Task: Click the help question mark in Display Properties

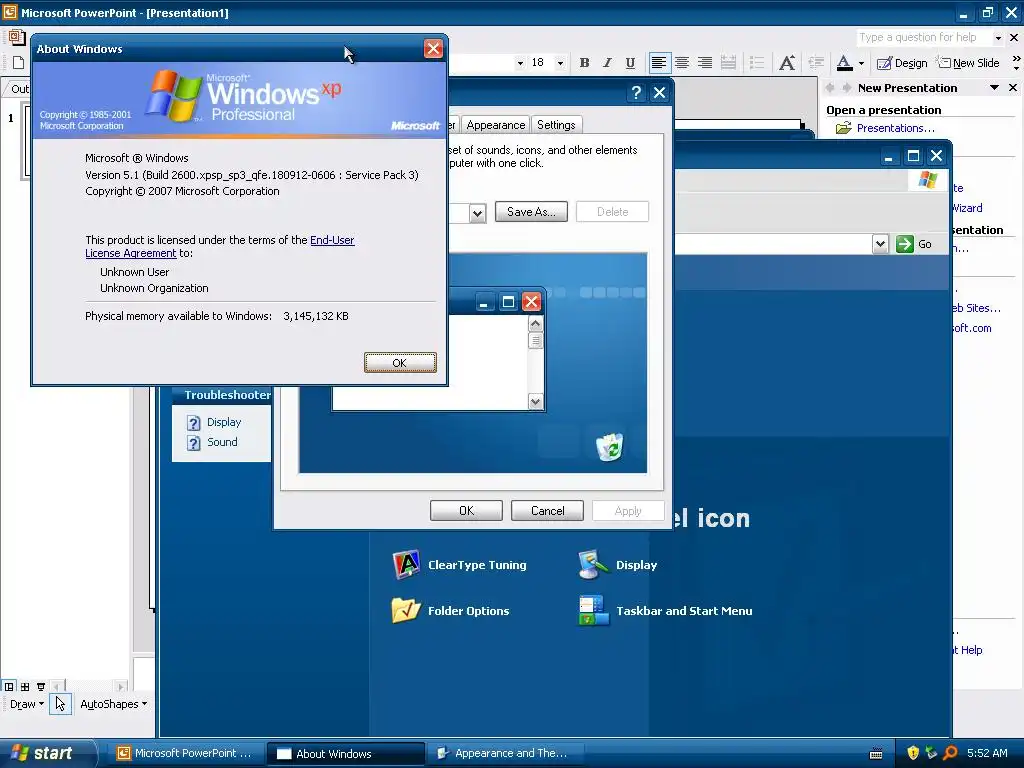Action: click(x=636, y=93)
